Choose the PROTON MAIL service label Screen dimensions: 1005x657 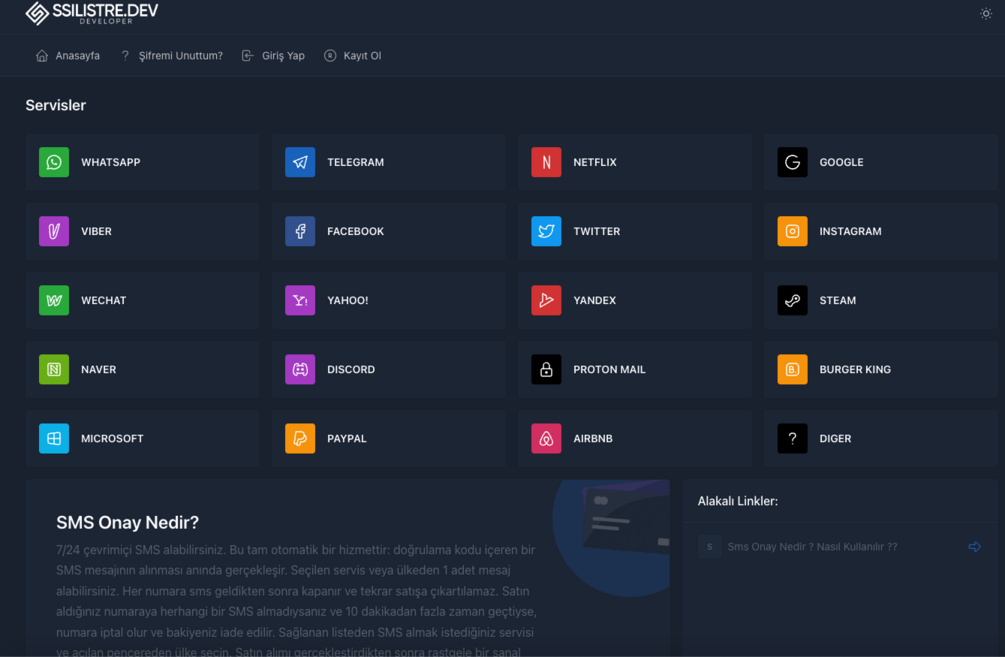tap(610, 370)
